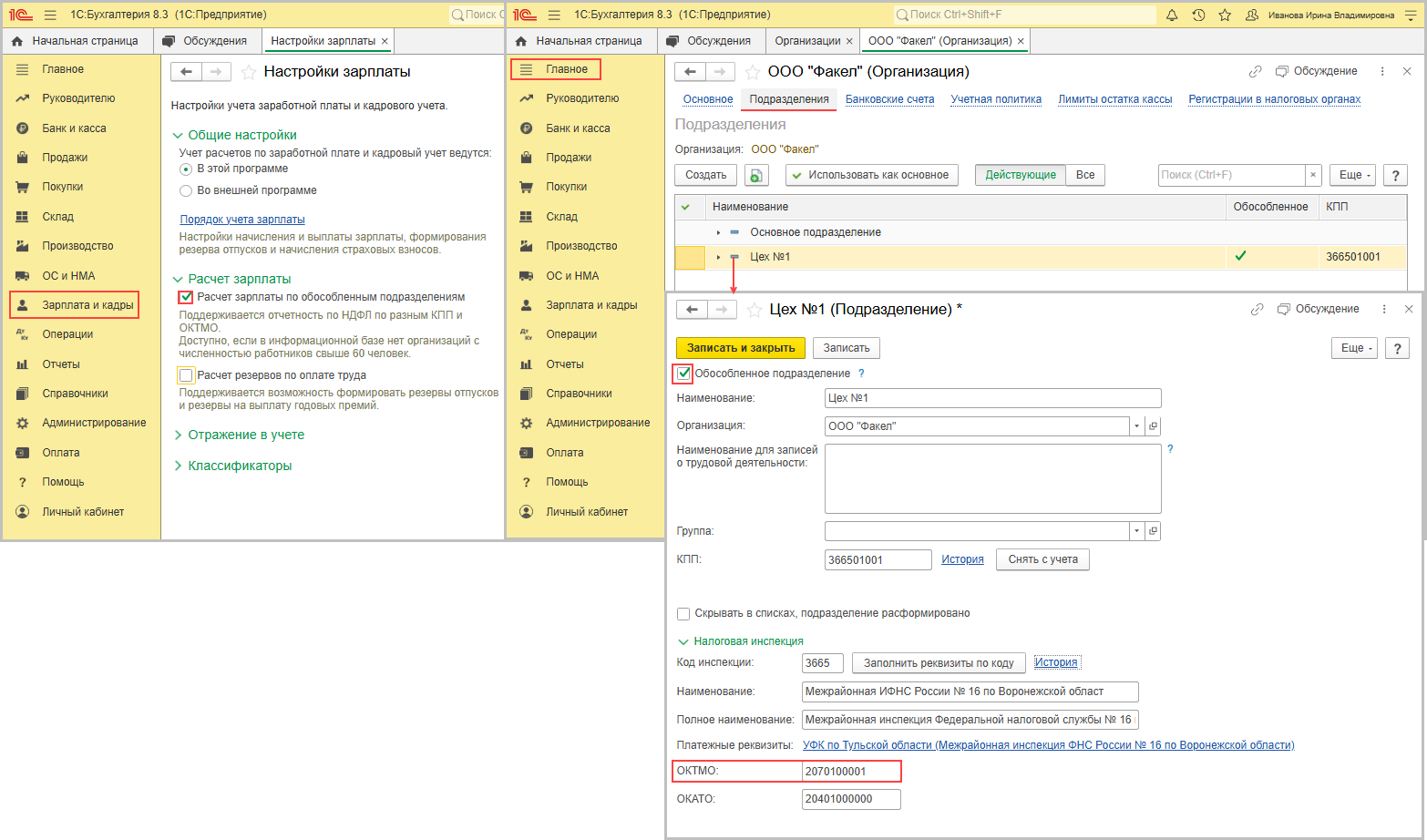Click the back arrow beside the Настройки зарплаты title
The height and width of the screenshot is (840, 1427).
[186, 72]
